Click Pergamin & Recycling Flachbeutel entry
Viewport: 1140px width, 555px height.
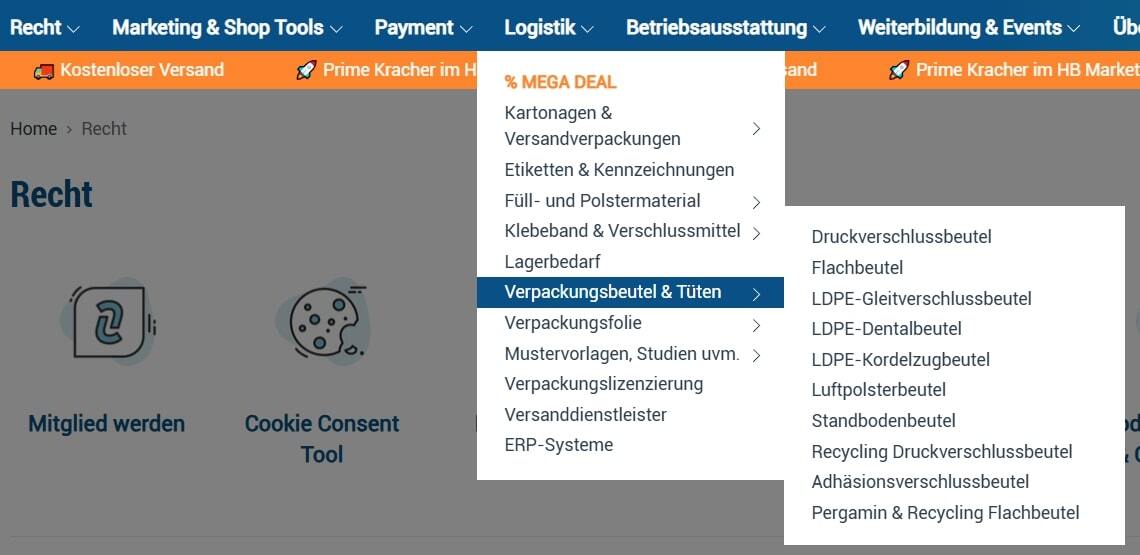tap(945, 513)
